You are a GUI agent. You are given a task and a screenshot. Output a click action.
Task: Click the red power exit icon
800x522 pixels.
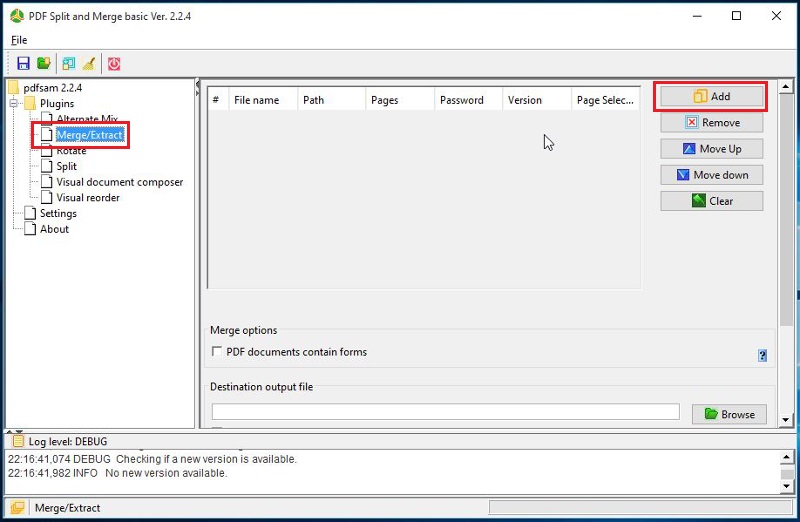tap(114, 63)
